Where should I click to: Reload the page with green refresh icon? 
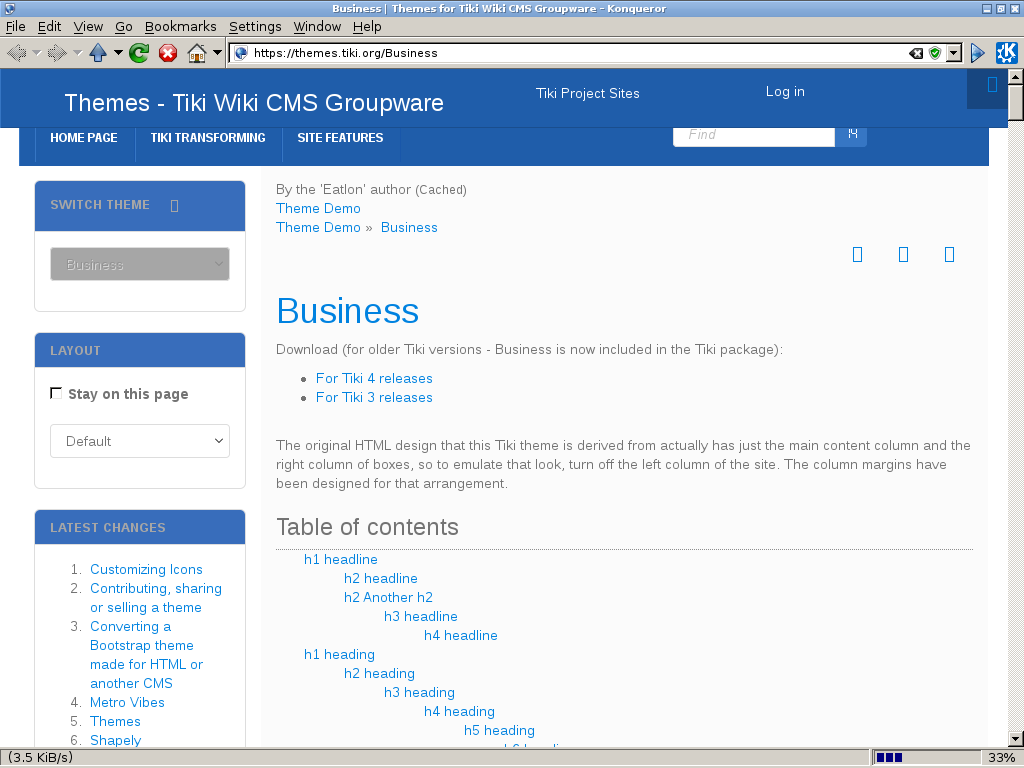[x=138, y=53]
